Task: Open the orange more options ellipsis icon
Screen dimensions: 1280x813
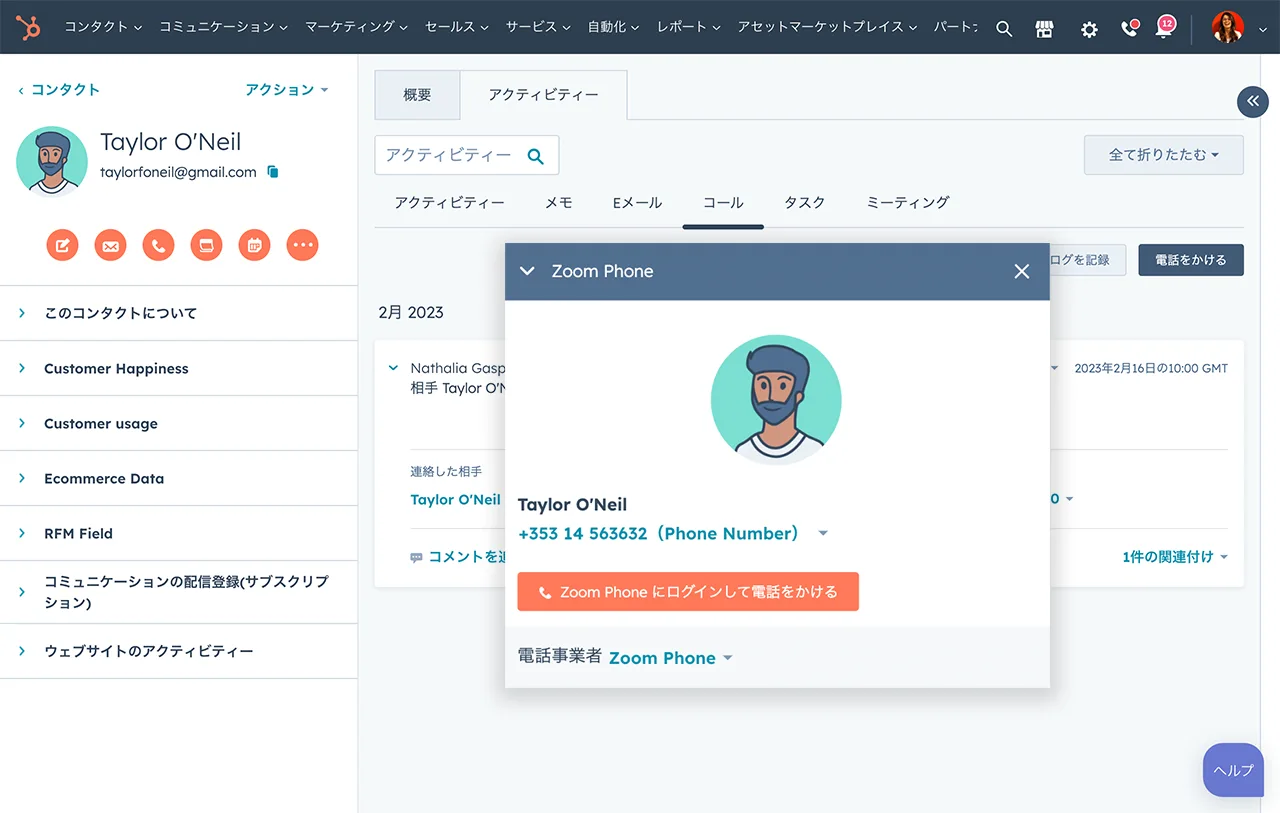Action: coord(302,245)
